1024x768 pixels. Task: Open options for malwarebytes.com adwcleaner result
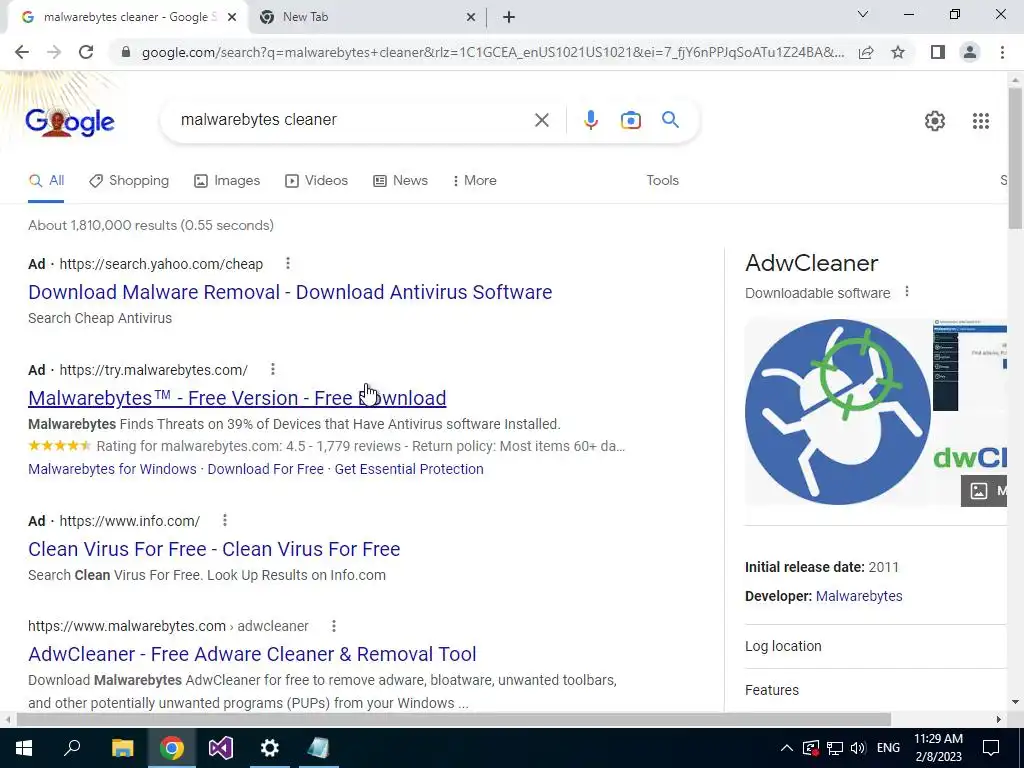pos(334,626)
